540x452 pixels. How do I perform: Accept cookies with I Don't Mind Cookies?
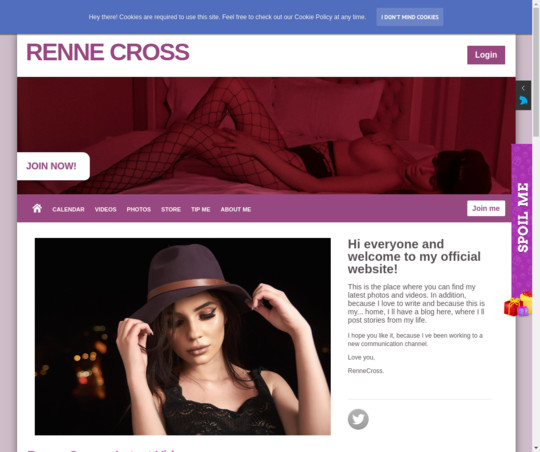coord(409,17)
